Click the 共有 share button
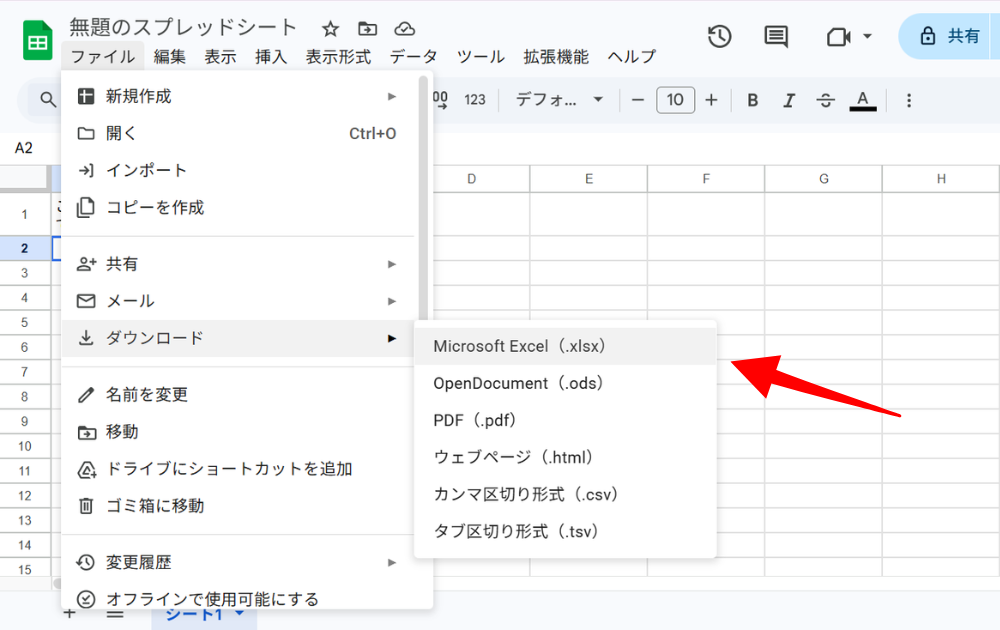 950,37
